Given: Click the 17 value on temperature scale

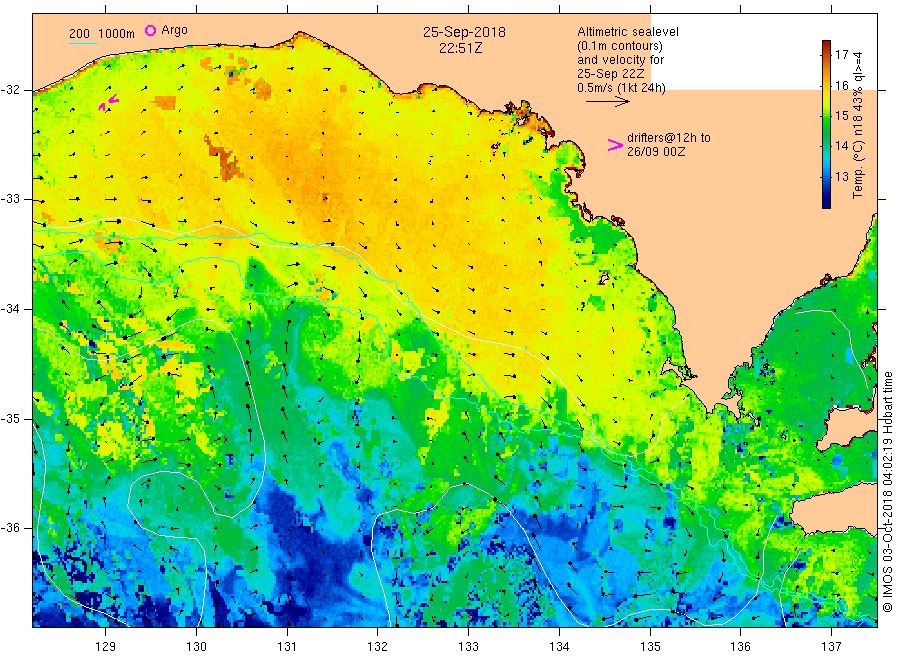Looking at the screenshot, I should coord(841,55).
